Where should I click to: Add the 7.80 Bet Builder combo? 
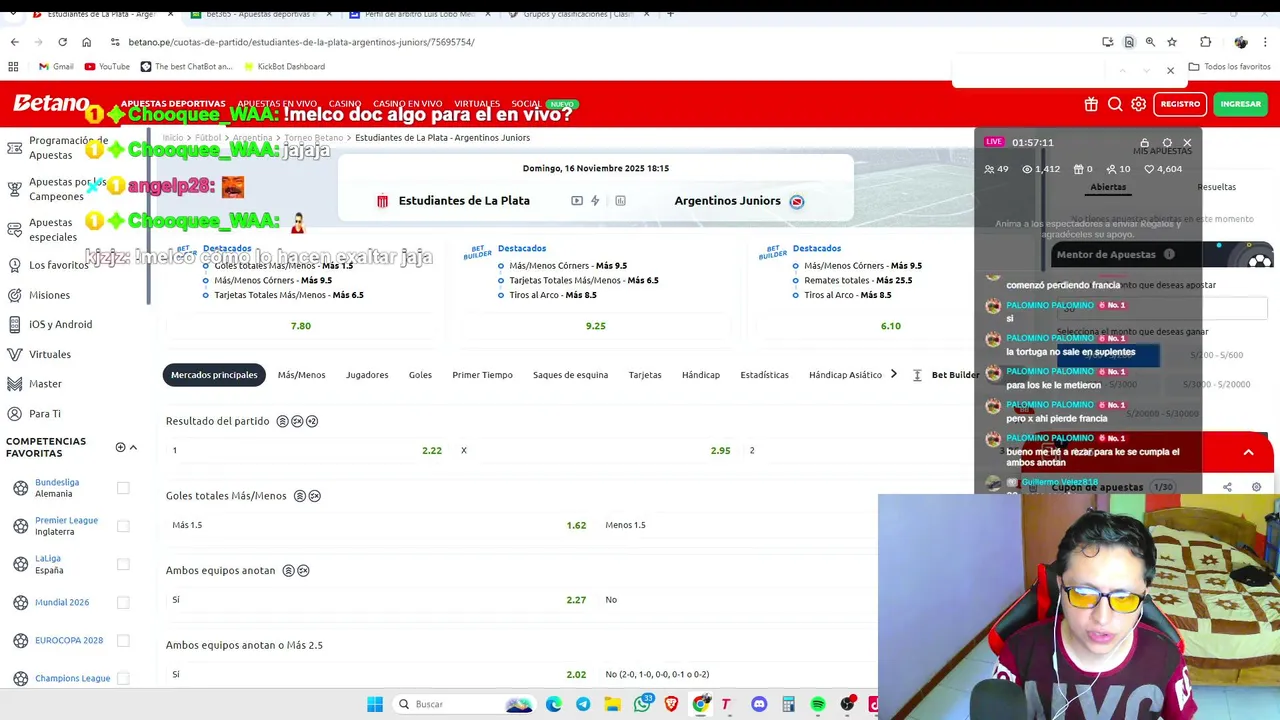(301, 326)
